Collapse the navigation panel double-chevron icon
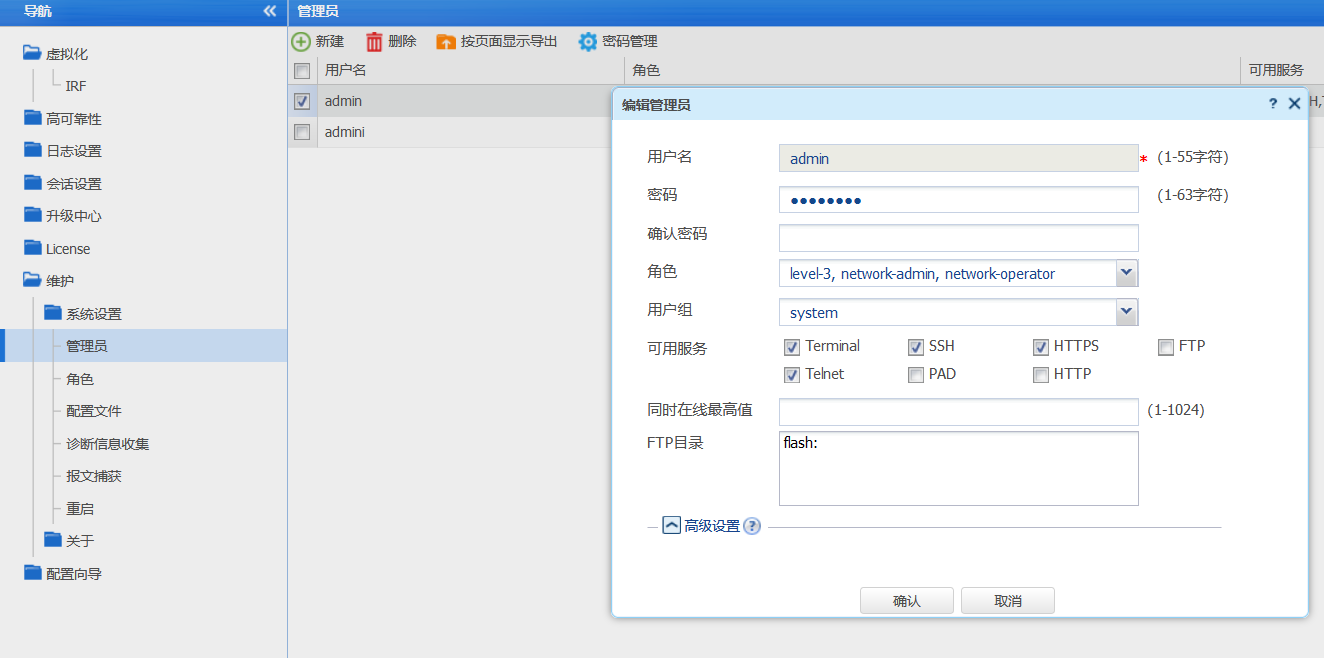The width and height of the screenshot is (1324, 658). click(x=269, y=11)
